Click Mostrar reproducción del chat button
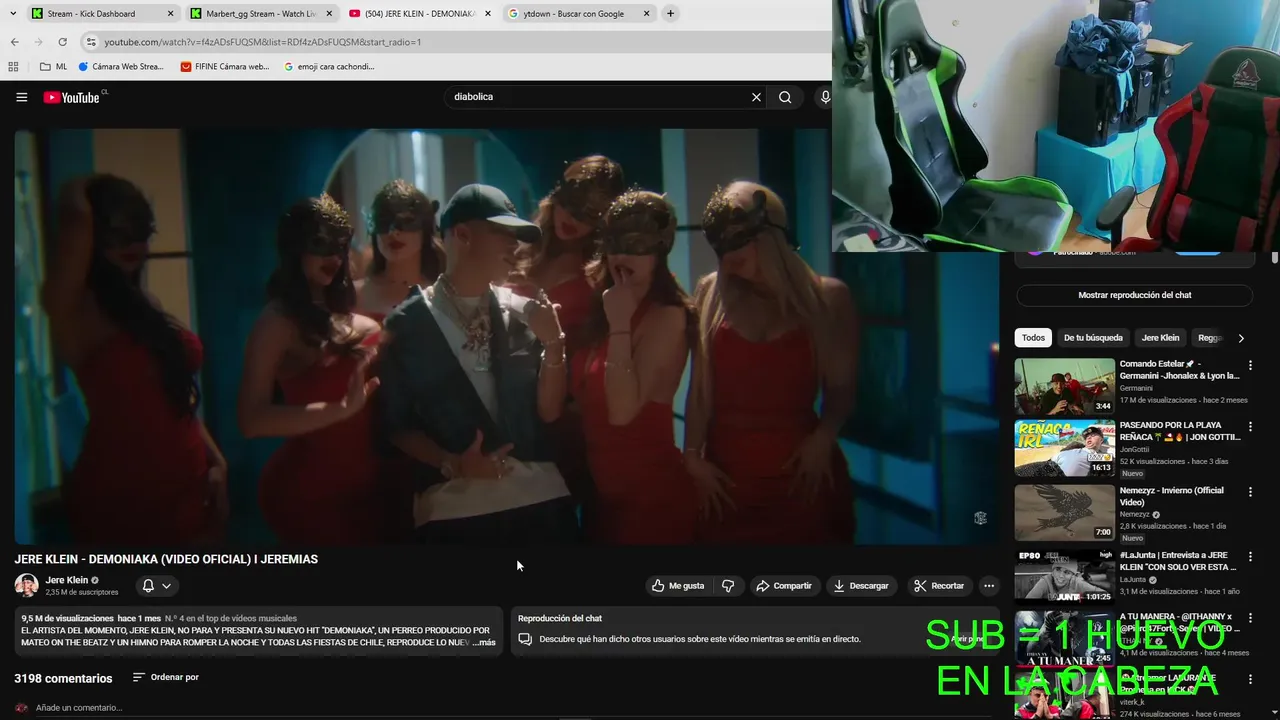This screenshot has height=720, width=1280. pos(1134,295)
